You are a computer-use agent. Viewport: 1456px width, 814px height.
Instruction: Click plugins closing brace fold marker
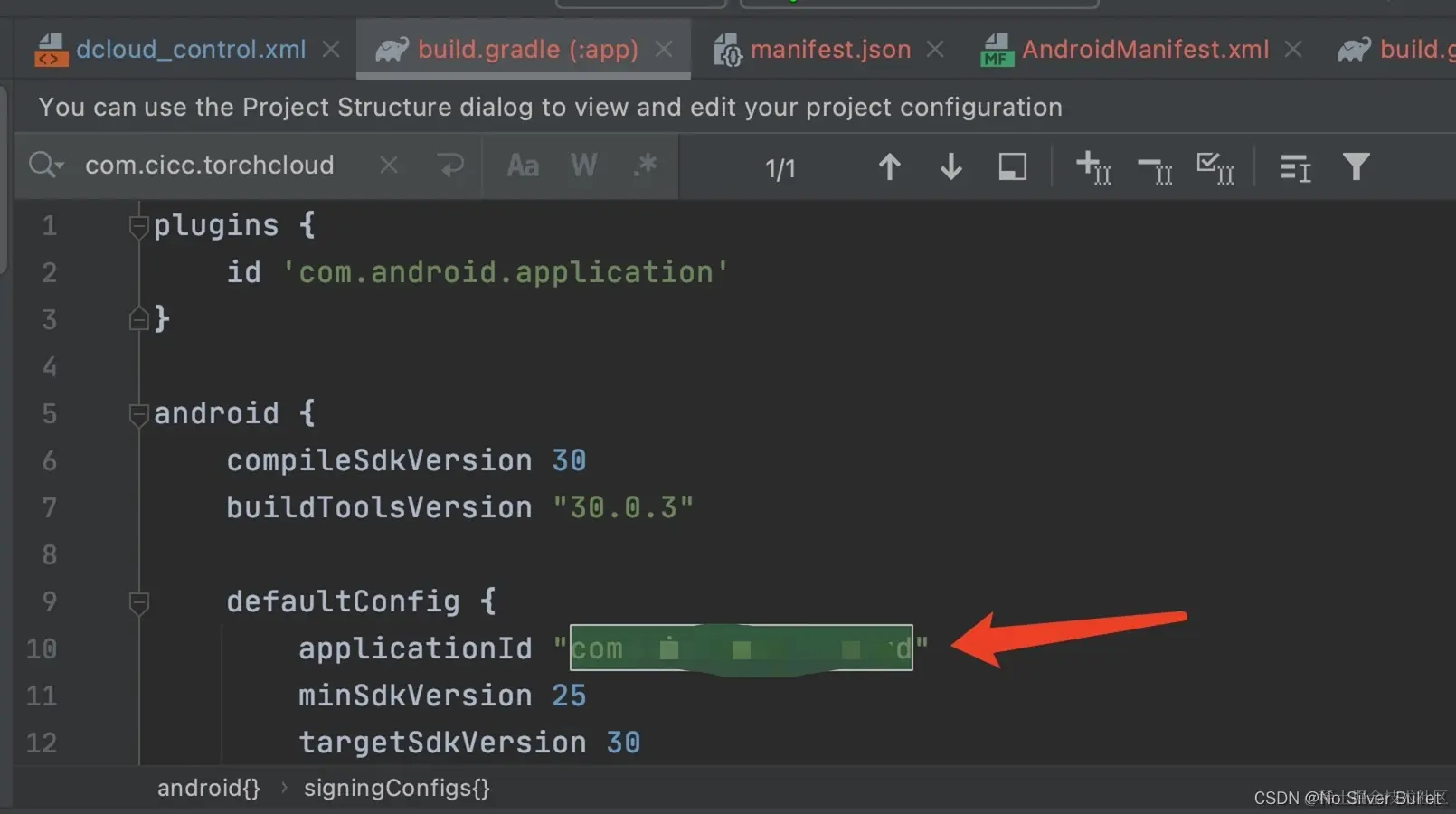(x=138, y=318)
